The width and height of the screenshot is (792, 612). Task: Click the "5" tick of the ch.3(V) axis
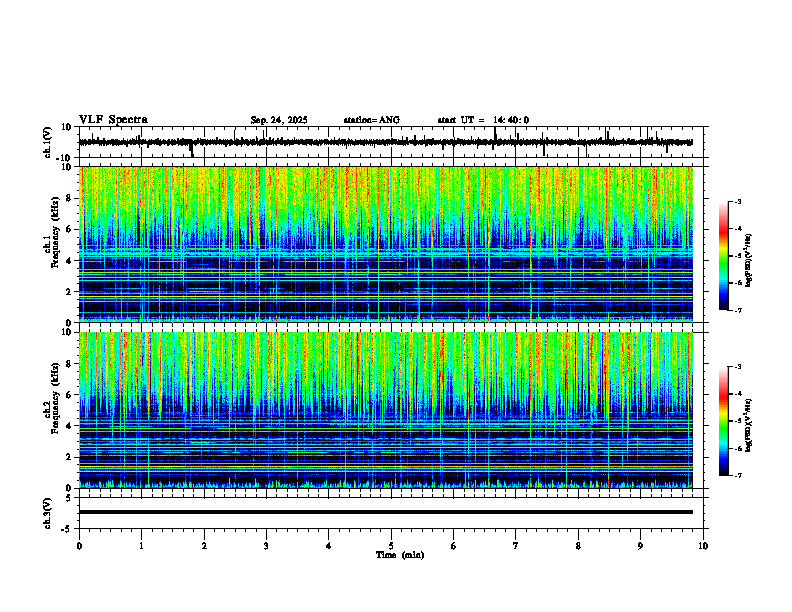[70, 498]
